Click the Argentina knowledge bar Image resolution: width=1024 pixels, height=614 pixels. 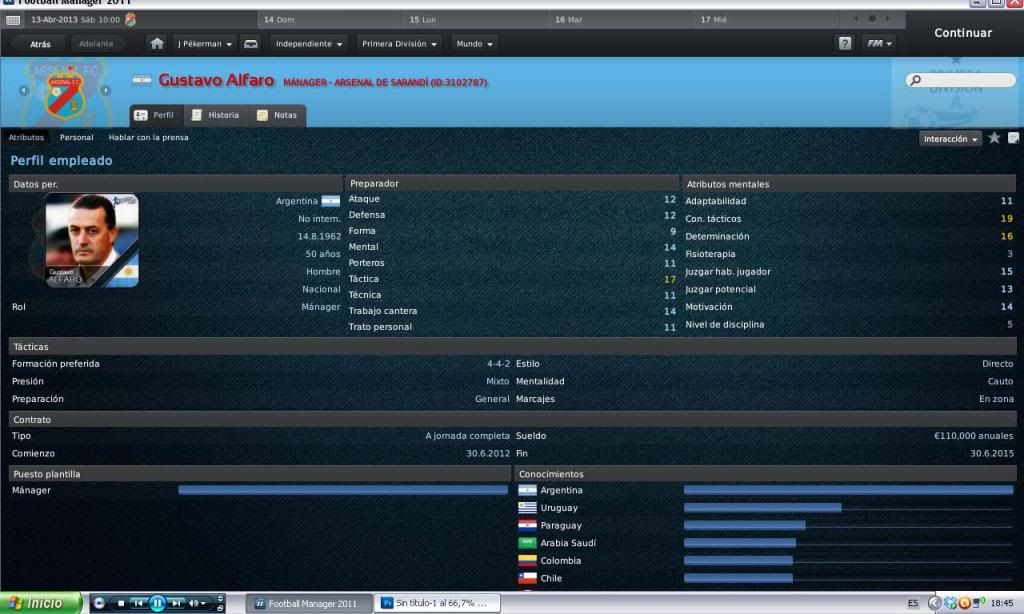(x=848, y=491)
